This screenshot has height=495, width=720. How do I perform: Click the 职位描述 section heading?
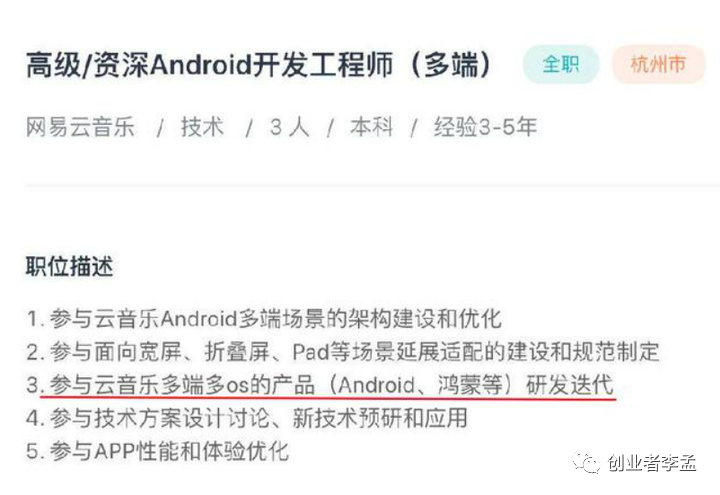point(69,266)
